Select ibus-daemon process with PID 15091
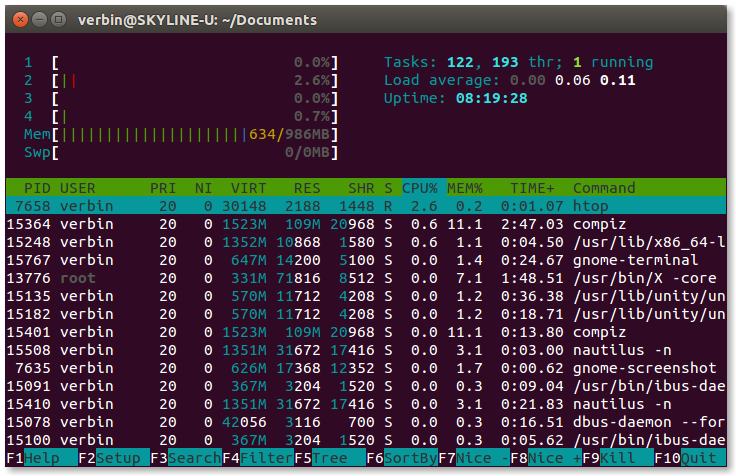The height and width of the screenshot is (476, 736). pos(366,386)
